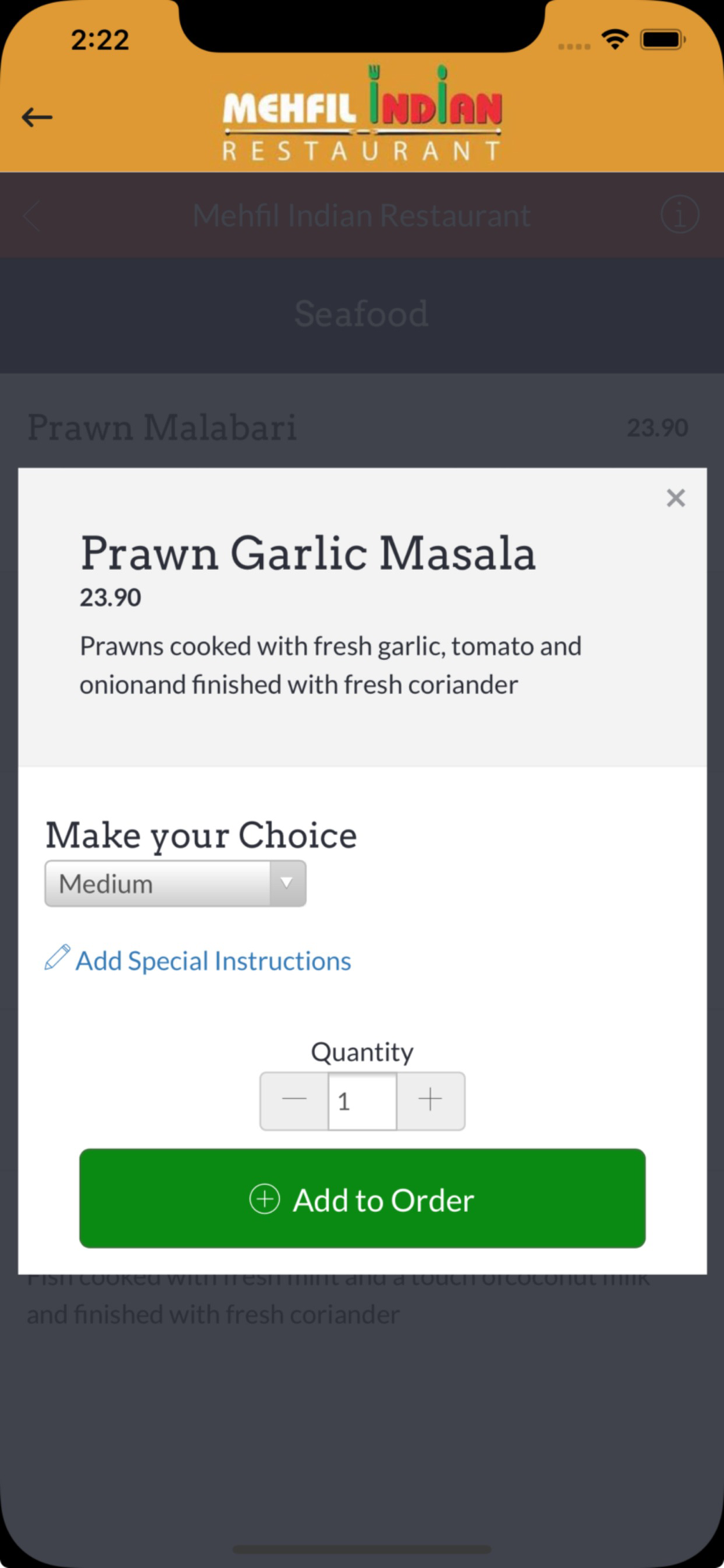Image resolution: width=724 pixels, height=1568 pixels.
Task: Tap the Mehfil Indian Restaurant title bar
Action: (x=362, y=215)
